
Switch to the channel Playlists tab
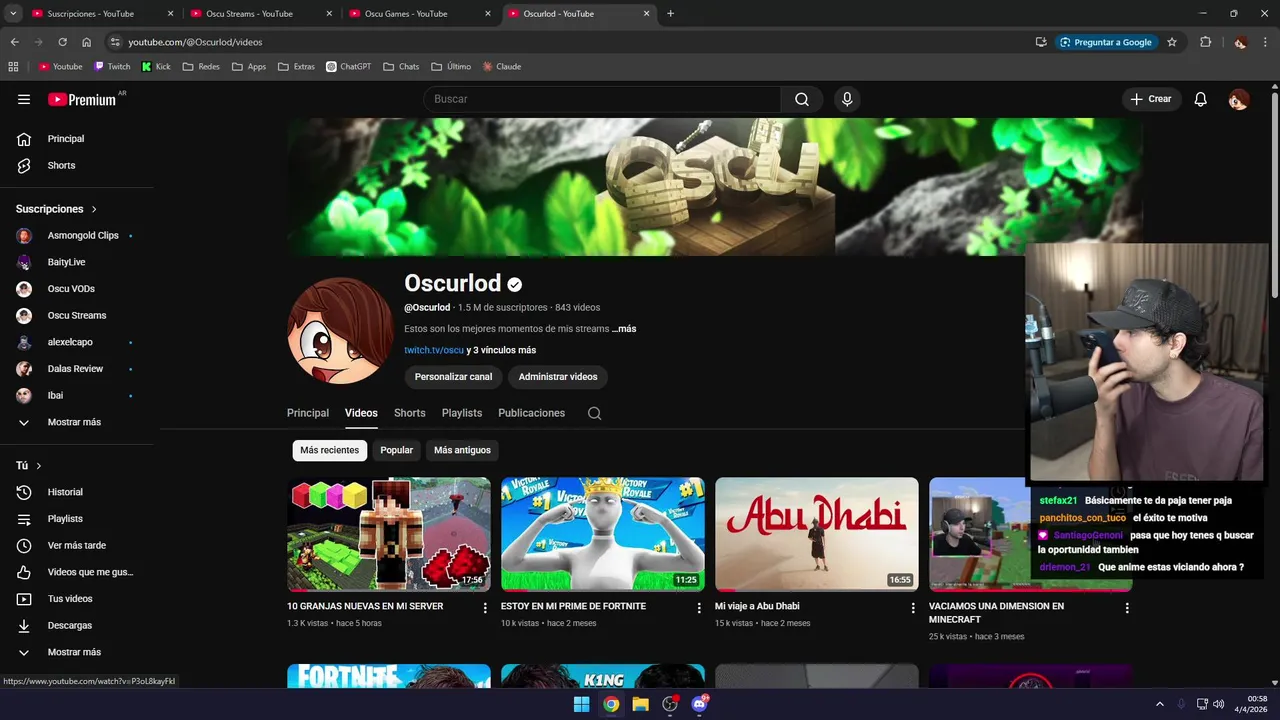[x=462, y=413]
